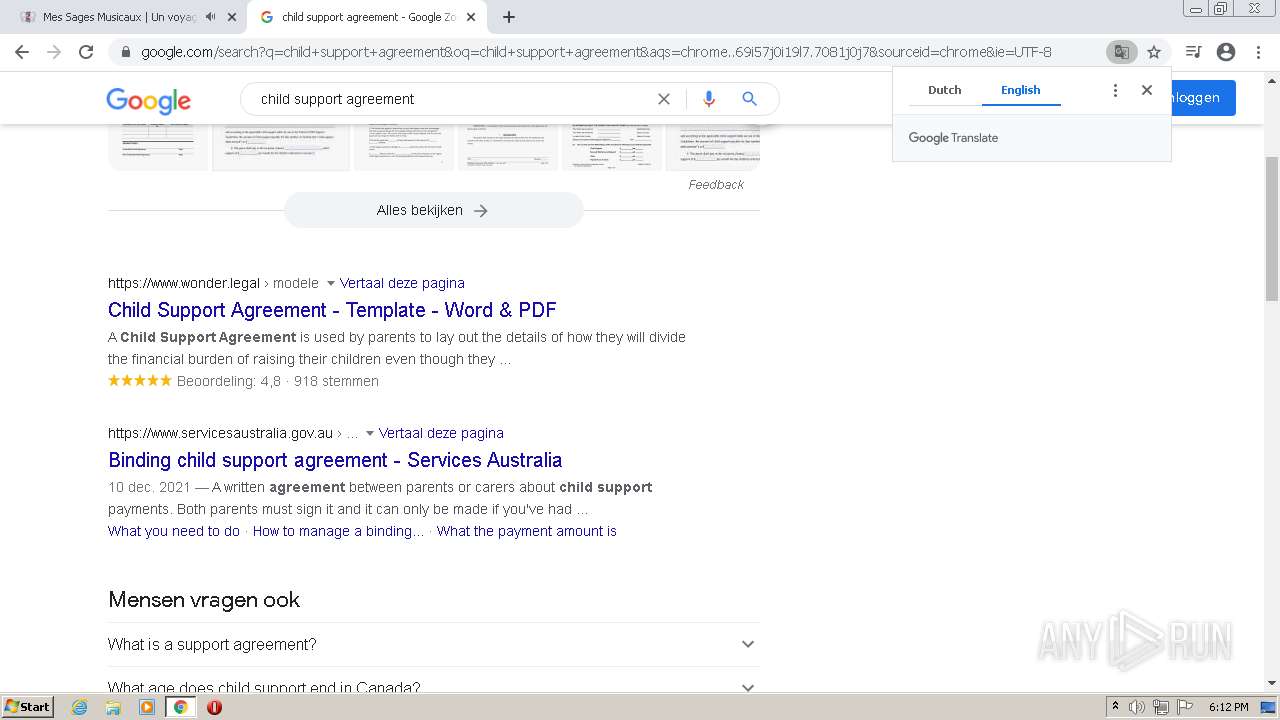Click Vertaal deze pagina for servicesaustralia.gov.au

[x=441, y=433]
